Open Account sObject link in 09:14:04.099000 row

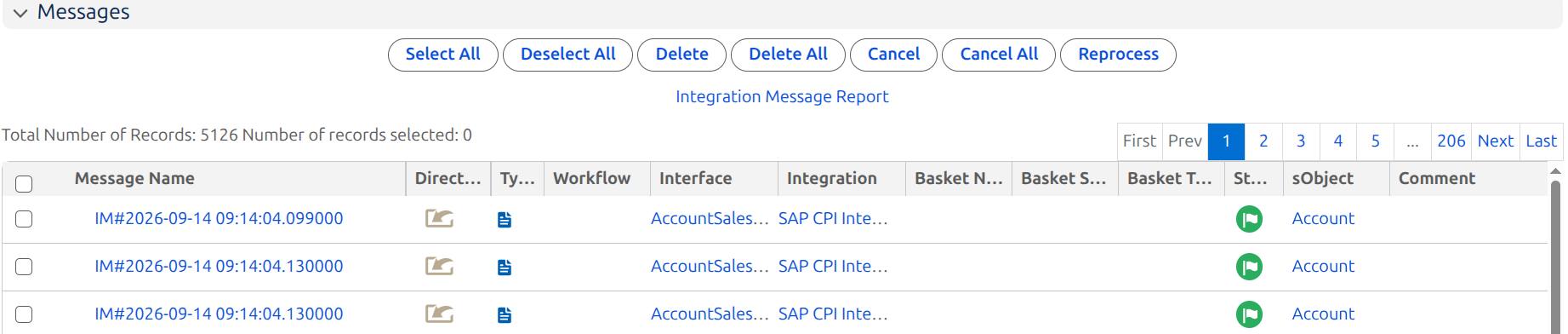pos(1323,219)
